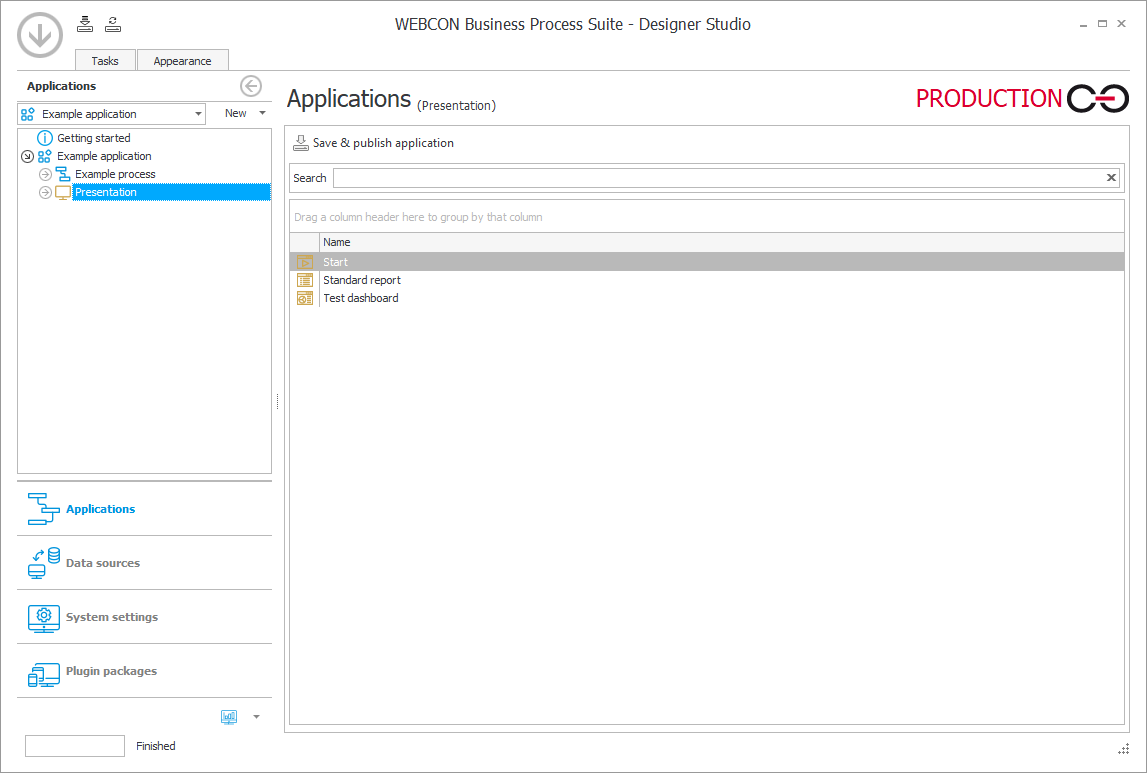Screen dimensions: 1147x773
Task: Expand the Presentation tree node
Action: [x=45, y=192]
